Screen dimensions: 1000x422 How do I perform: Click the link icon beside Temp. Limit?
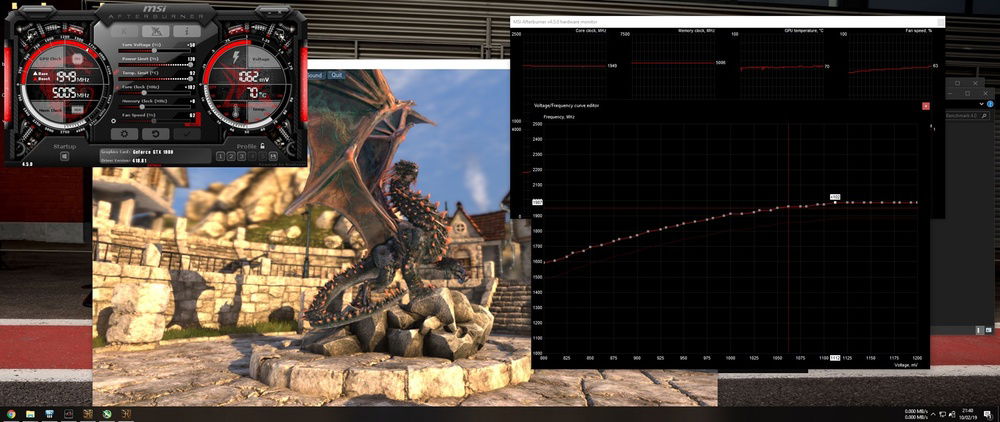click(116, 73)
